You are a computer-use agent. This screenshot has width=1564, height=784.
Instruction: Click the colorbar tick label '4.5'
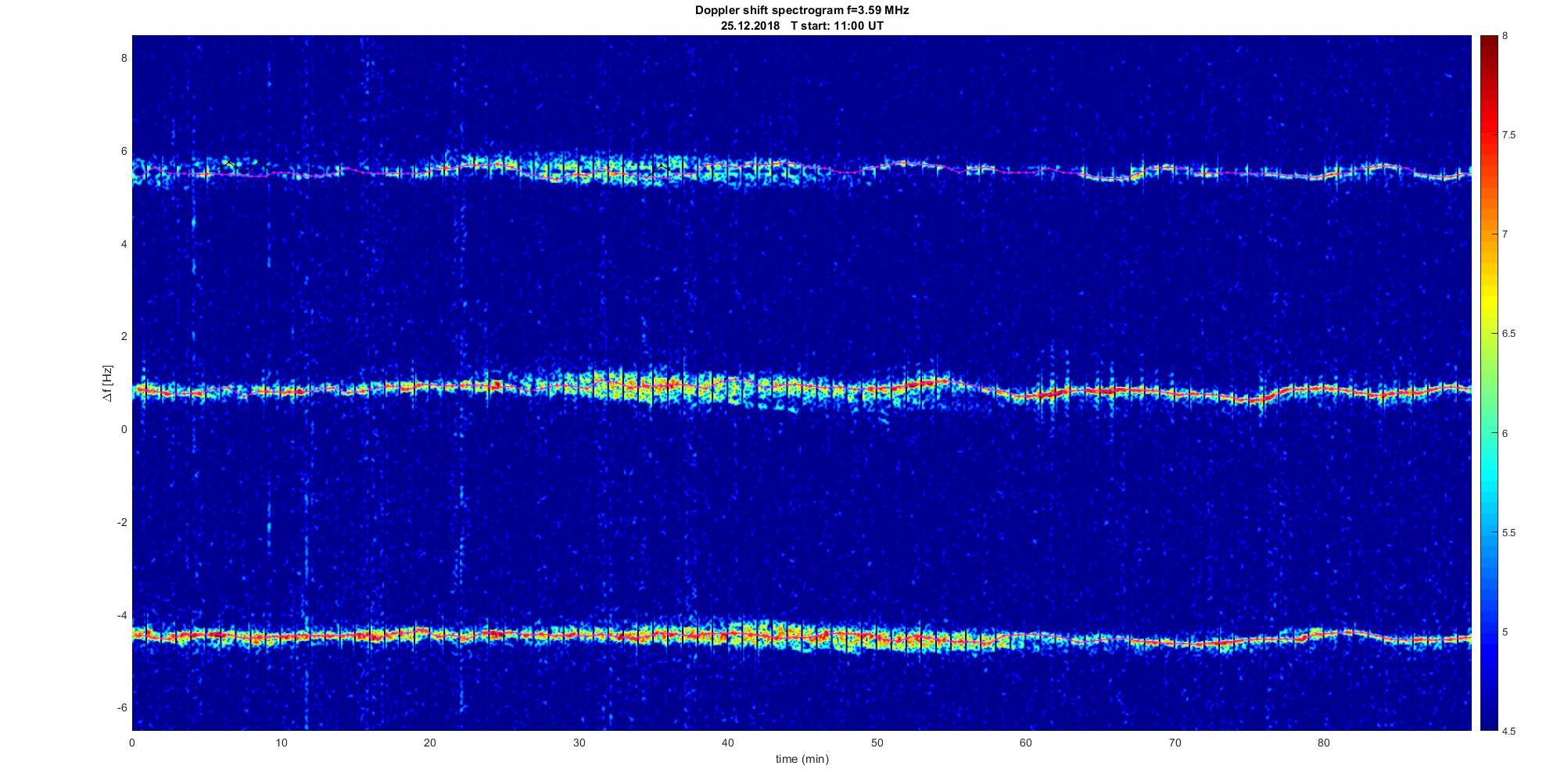[1509, 731]
